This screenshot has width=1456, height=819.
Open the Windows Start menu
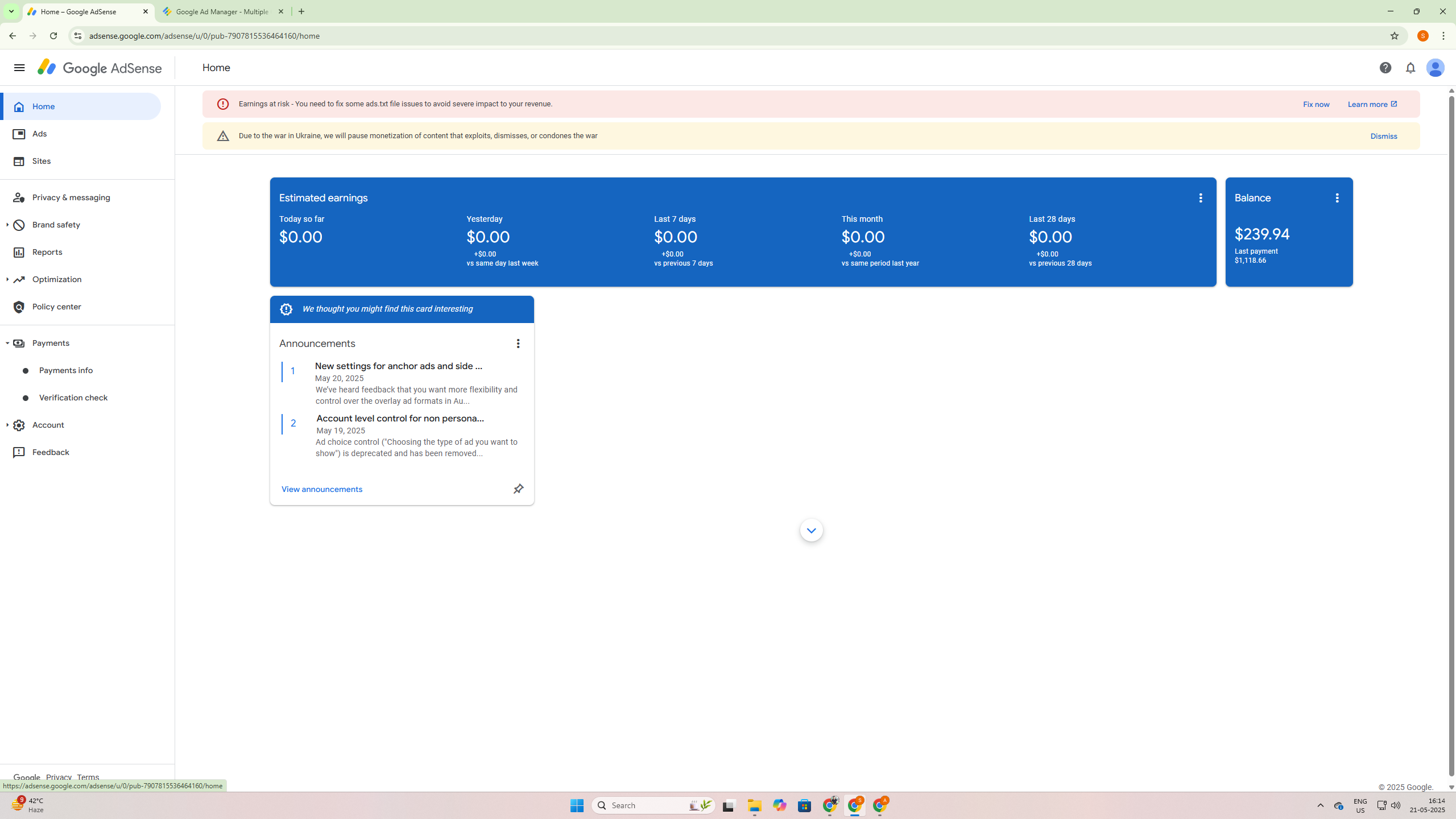577,805
